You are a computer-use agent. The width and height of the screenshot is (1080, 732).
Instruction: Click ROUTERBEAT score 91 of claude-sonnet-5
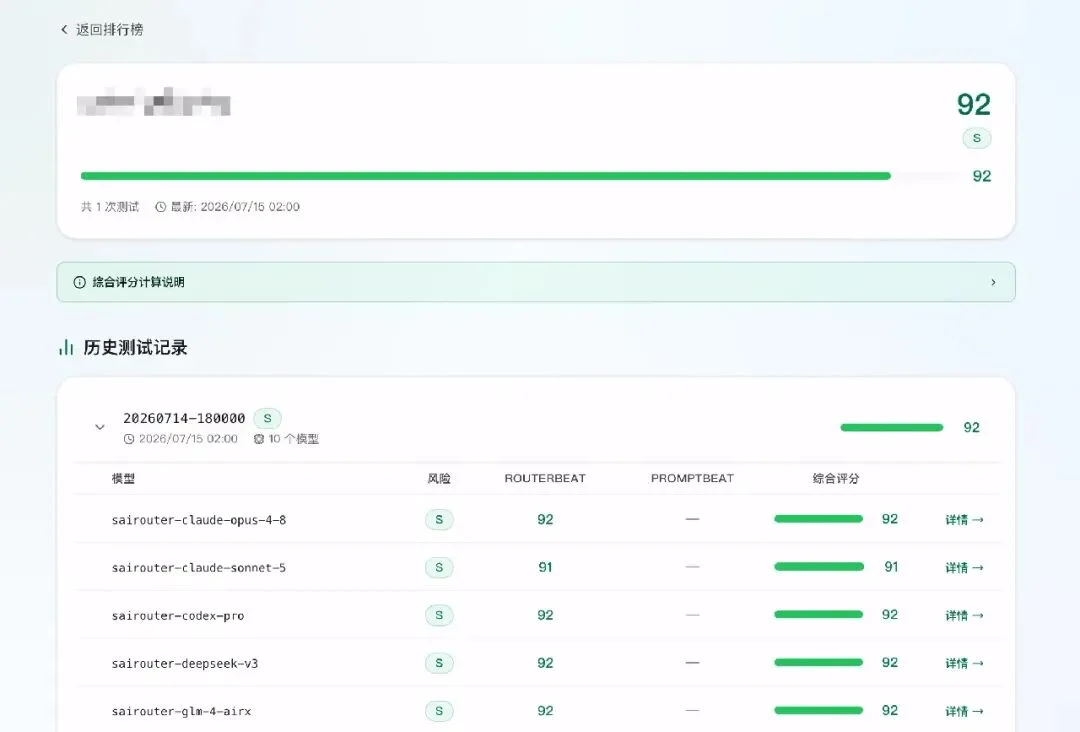pyautogui.click(x=545, y=567)
